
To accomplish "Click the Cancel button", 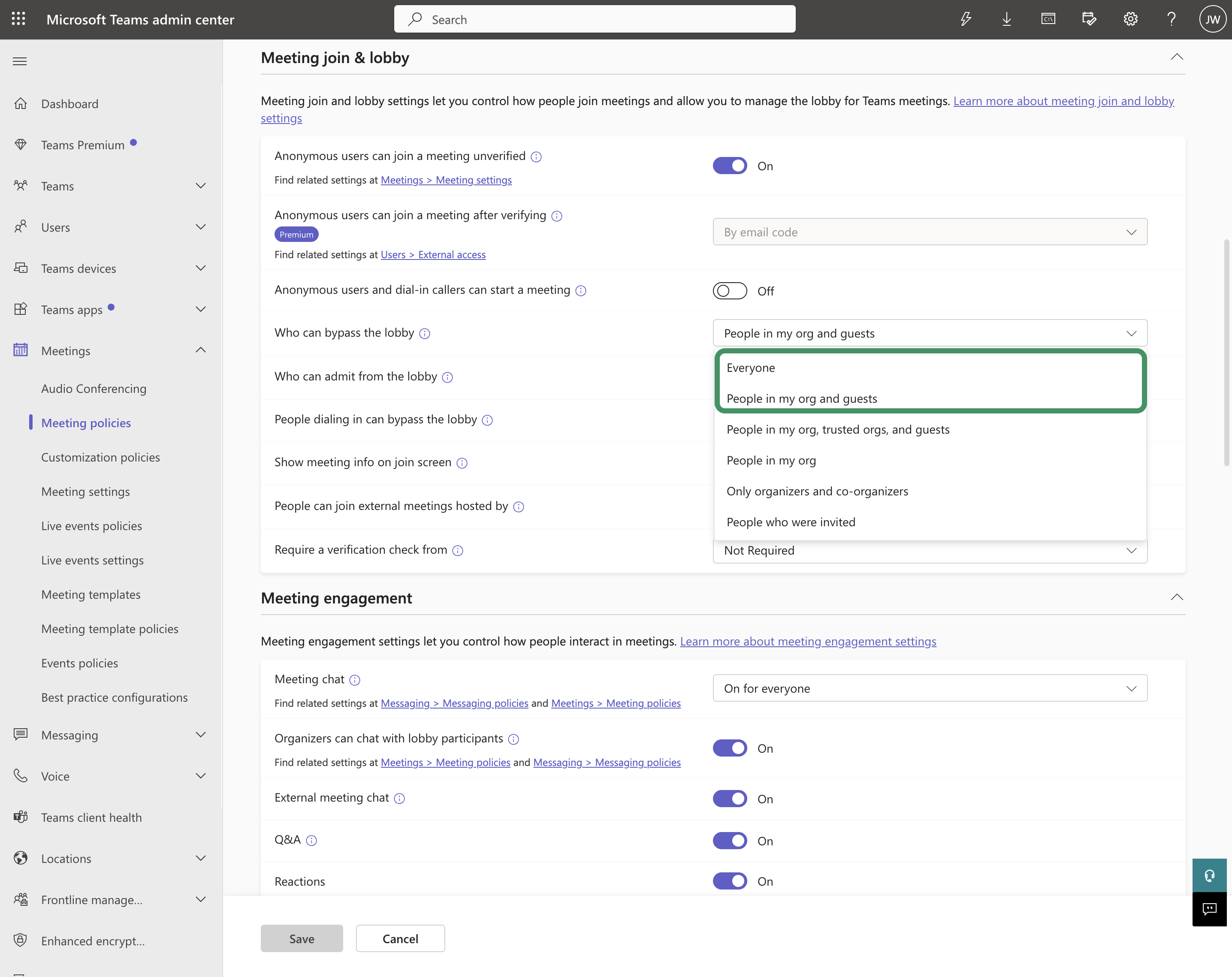I will pyautogui.click(x=400, y=939).
